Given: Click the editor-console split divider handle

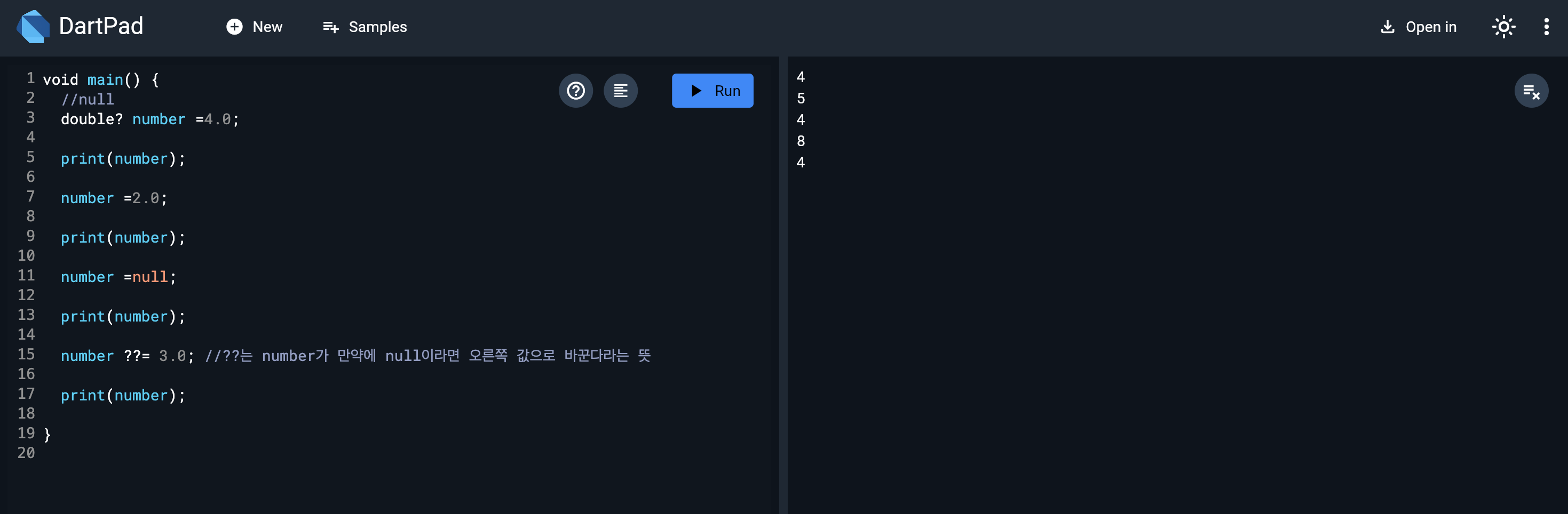Looking at the screenshot, I should coord(783,285).
